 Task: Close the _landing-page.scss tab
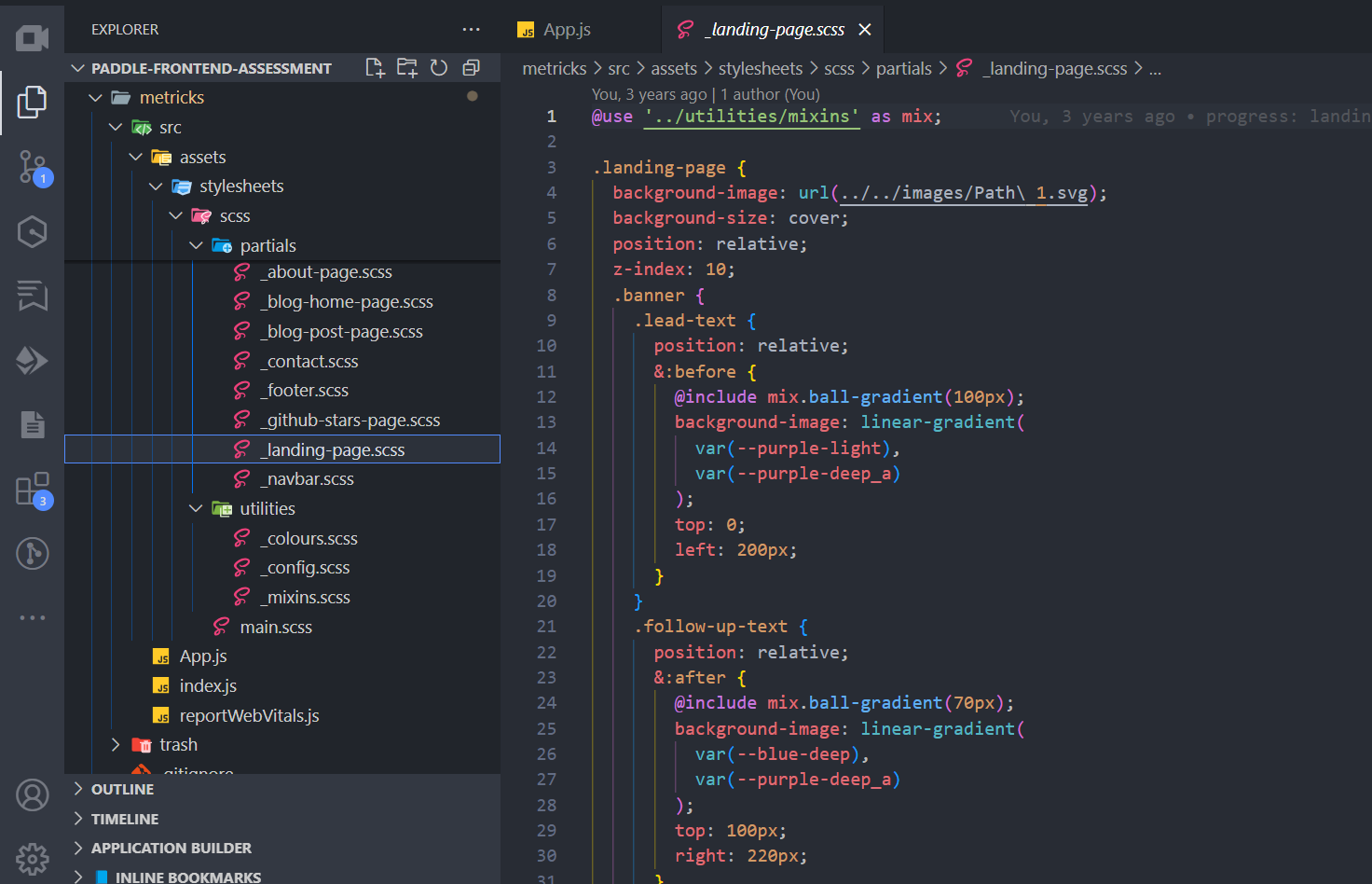click(865, 30)
